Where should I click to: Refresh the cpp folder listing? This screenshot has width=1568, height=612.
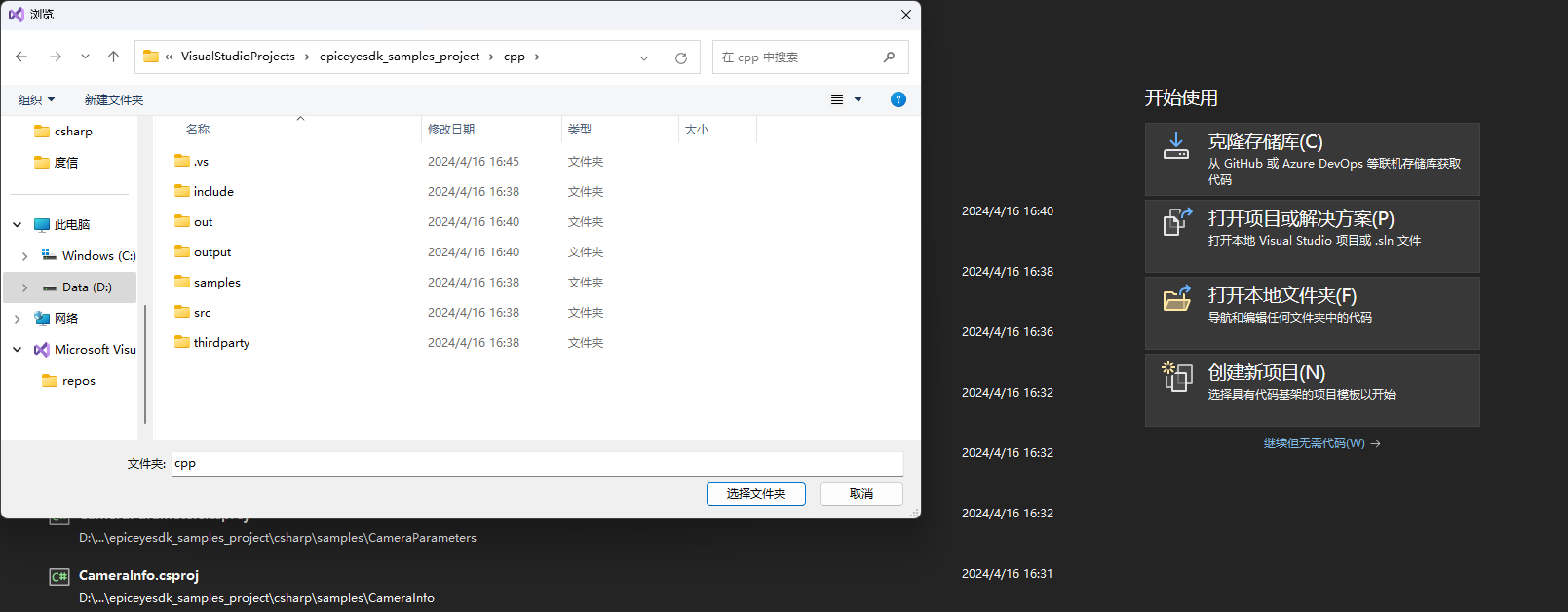(681, 57)
